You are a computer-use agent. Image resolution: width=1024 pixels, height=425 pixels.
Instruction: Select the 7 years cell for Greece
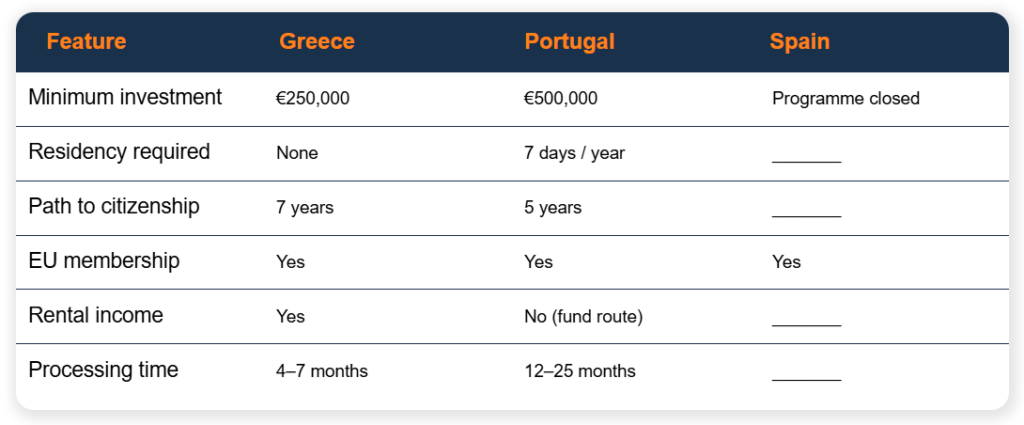[x=305, y=208]
